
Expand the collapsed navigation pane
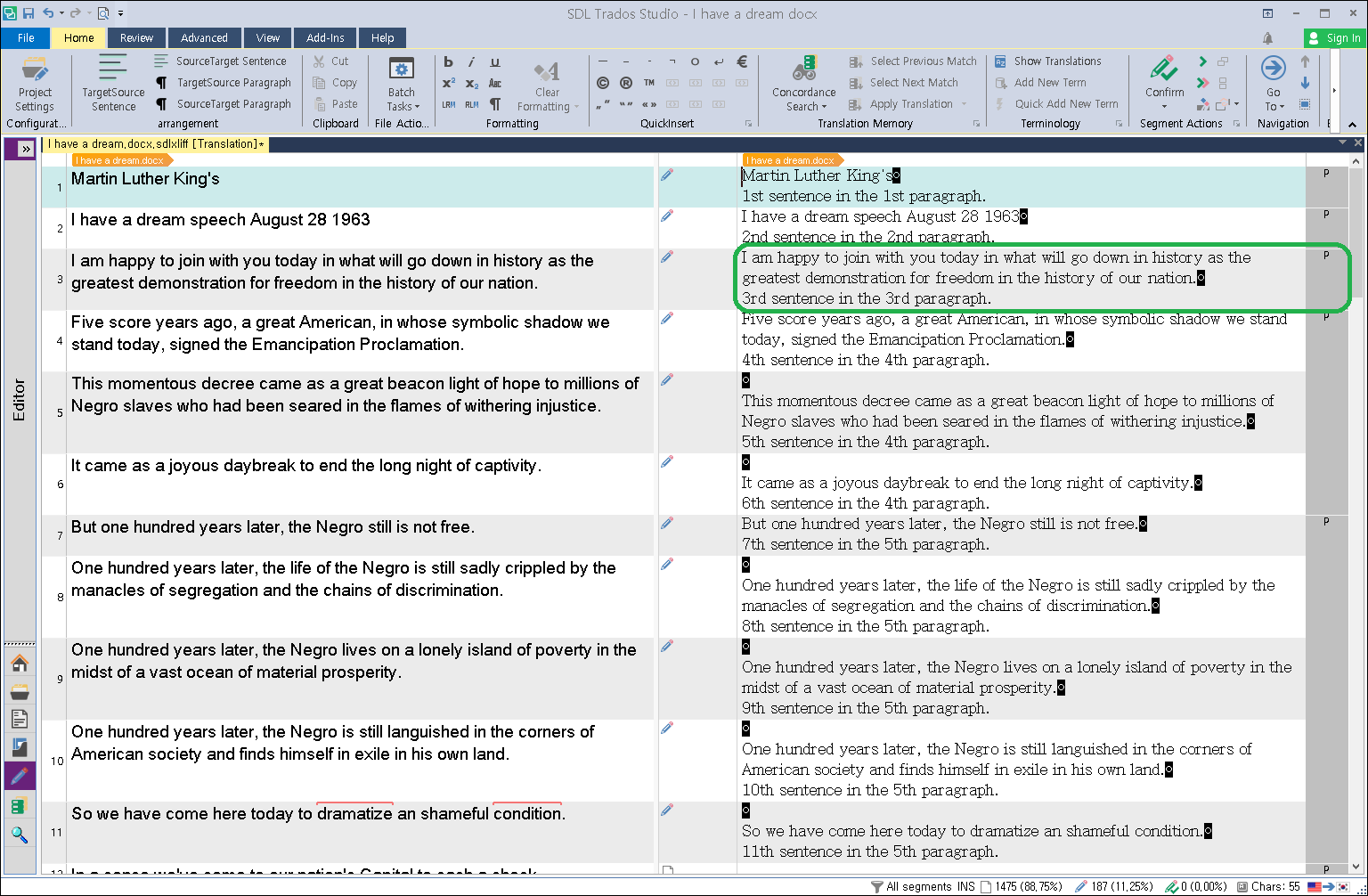pyautogui.click(x=26, y=149)
